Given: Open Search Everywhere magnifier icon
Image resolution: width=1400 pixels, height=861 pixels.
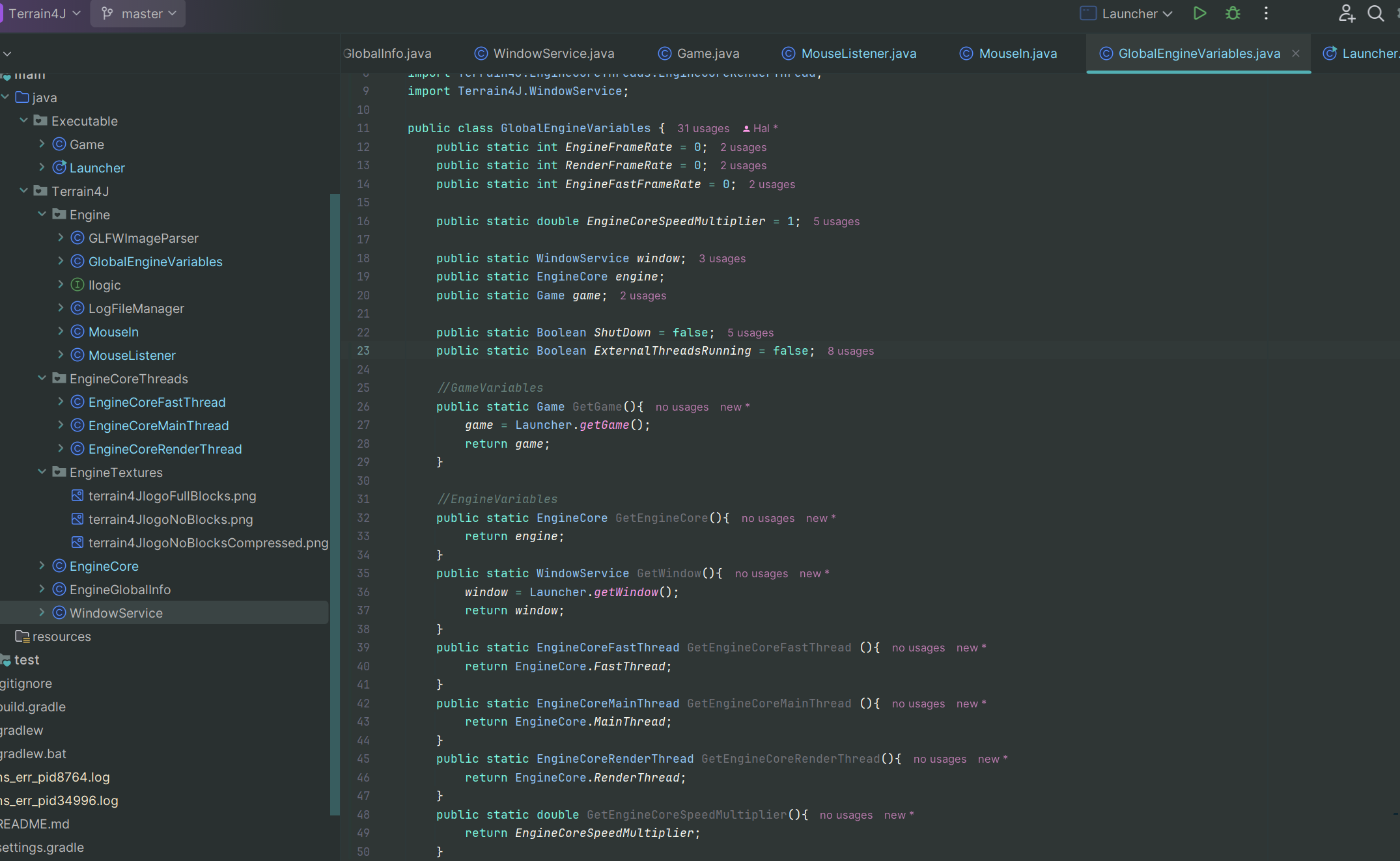Looking at the screenshot, I should [x=1375, y=14].
